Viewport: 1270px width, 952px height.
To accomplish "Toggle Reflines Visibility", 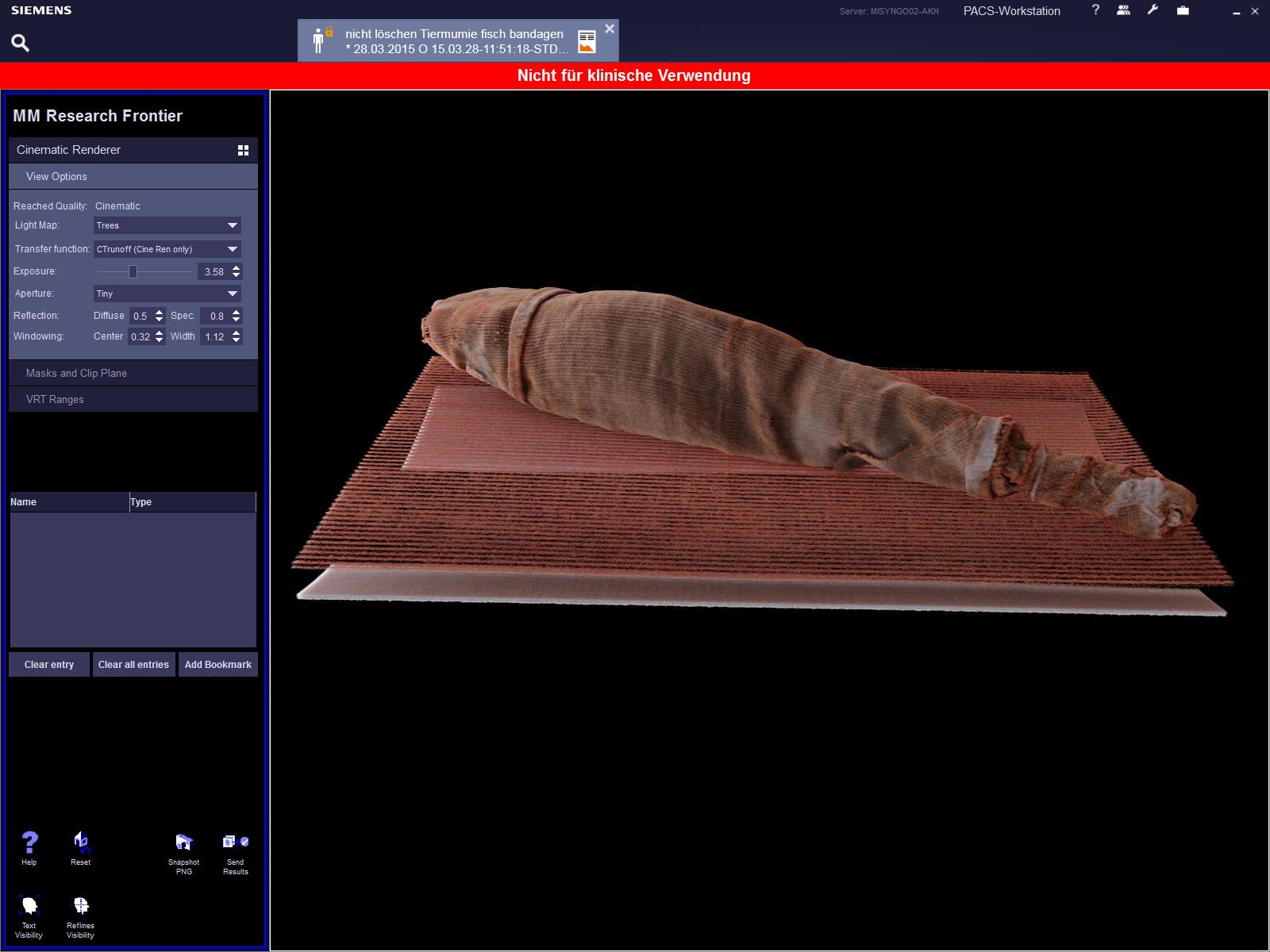I will pos(81,906).
